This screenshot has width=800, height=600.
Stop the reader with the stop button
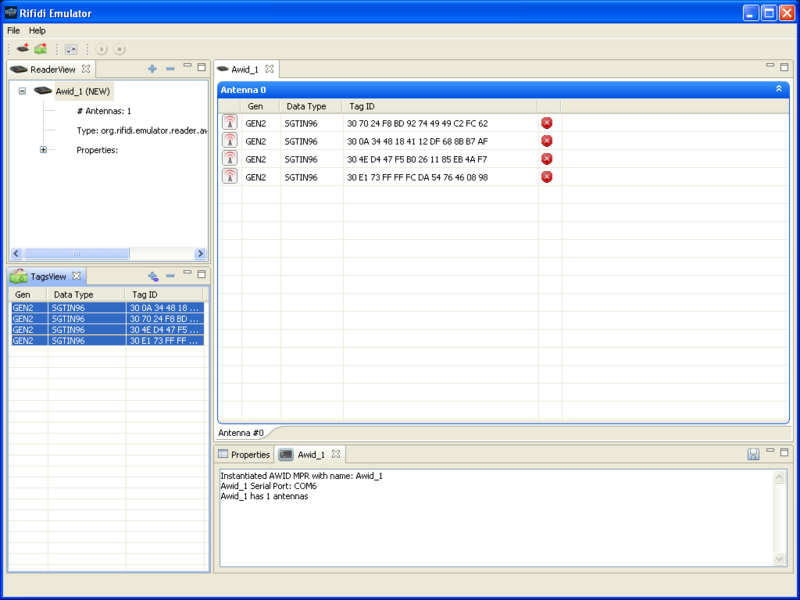click(x=119, y=49)
